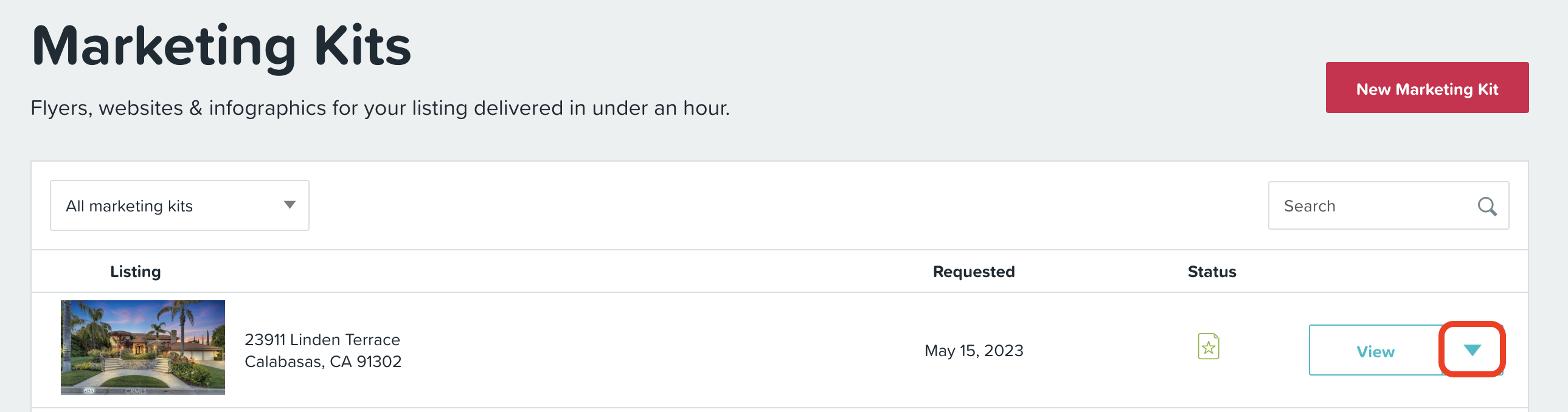The height and width of the screenshot is (412, 1568).
Task: Click the 23911 Linden Terrace address
Action: (322, 340)
